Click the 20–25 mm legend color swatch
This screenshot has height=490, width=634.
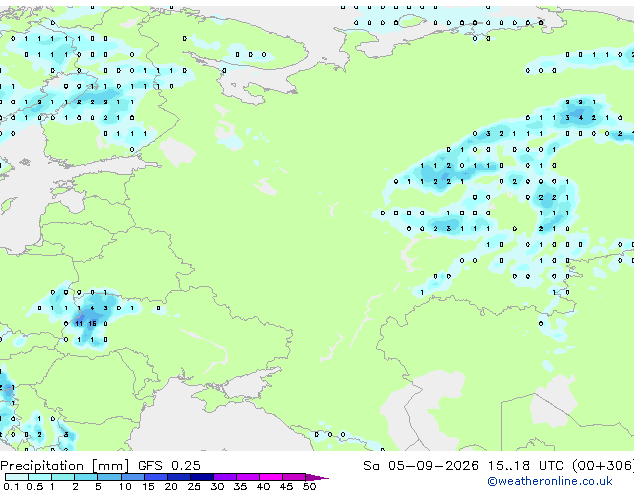pyautogui.click(x=178, y=477)
